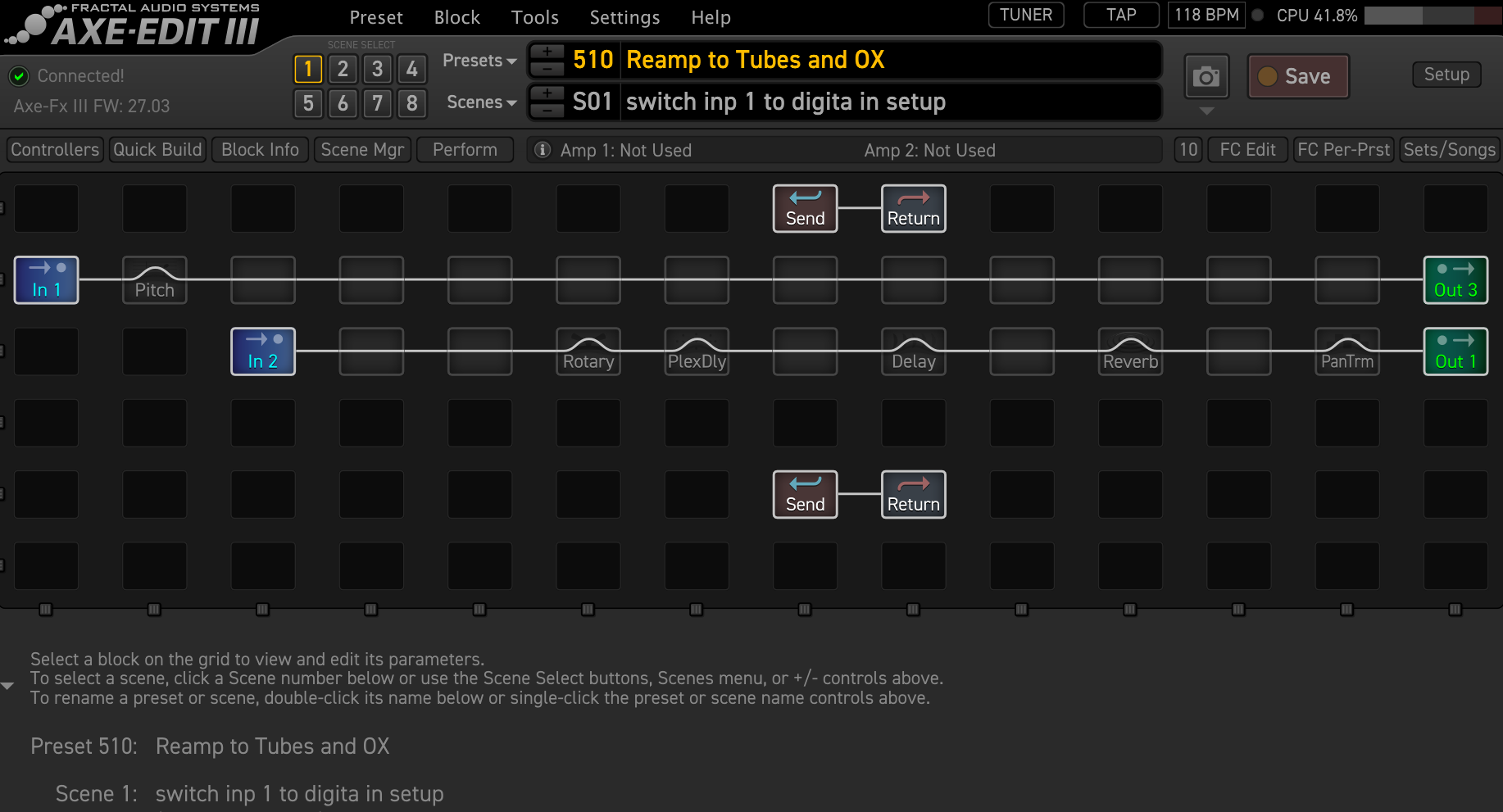Select the Out 1 output block

(1455, 352)
